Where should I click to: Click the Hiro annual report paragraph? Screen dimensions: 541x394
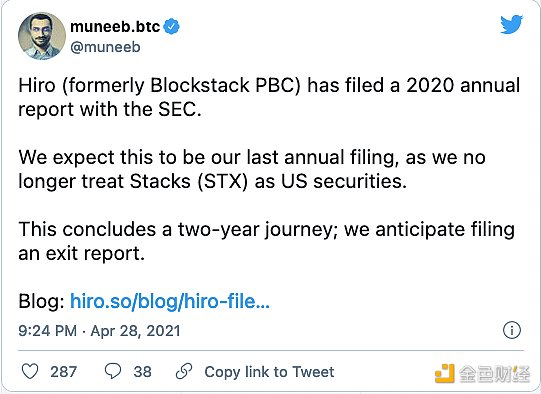click(269, 97)
